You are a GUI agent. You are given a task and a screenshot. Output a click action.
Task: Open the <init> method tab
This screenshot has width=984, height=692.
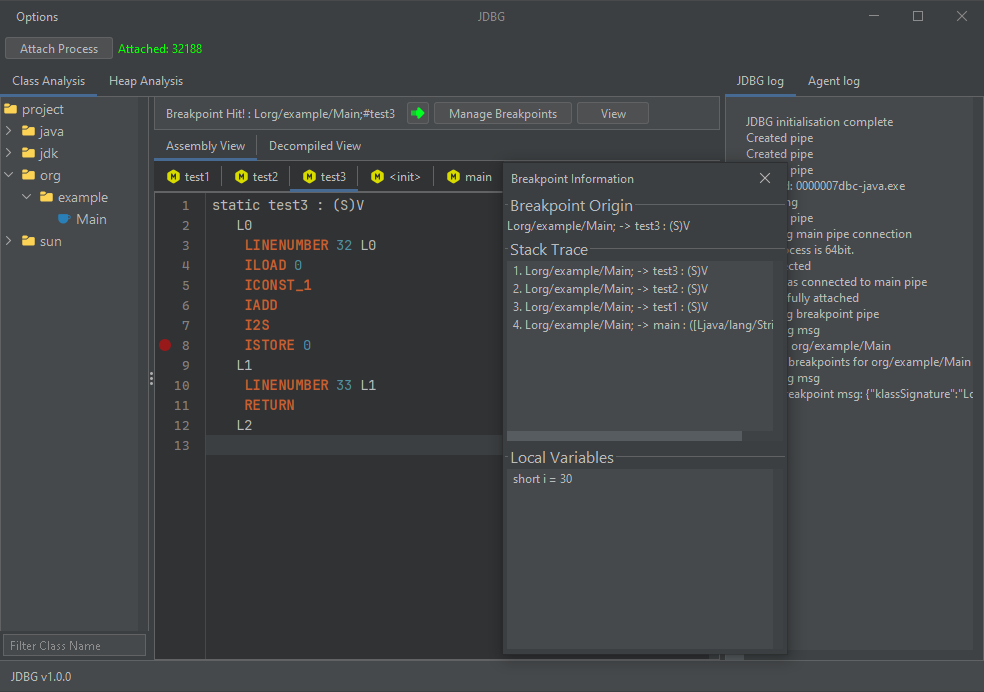[x=396, y=177]
